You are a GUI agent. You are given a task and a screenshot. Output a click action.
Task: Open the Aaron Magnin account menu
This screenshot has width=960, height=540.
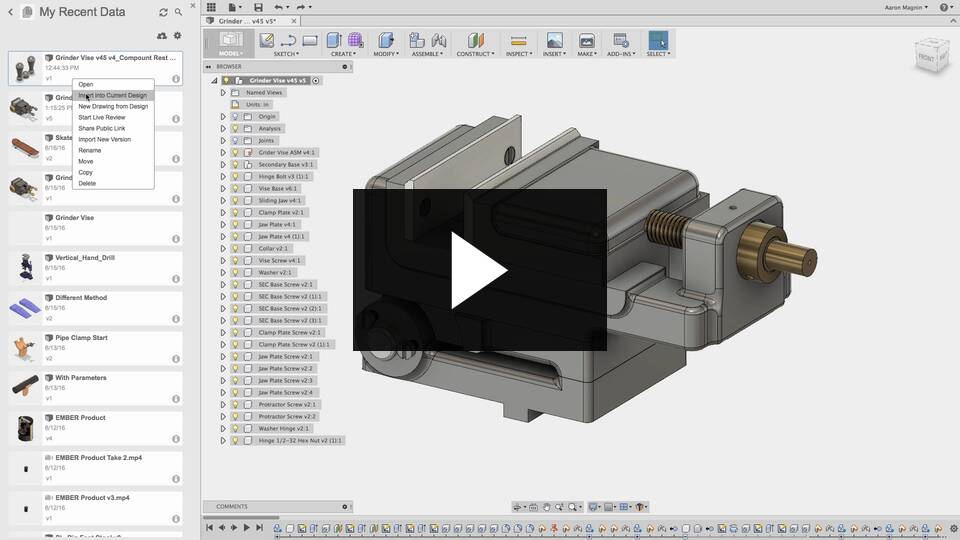click(x=905, y=8)
